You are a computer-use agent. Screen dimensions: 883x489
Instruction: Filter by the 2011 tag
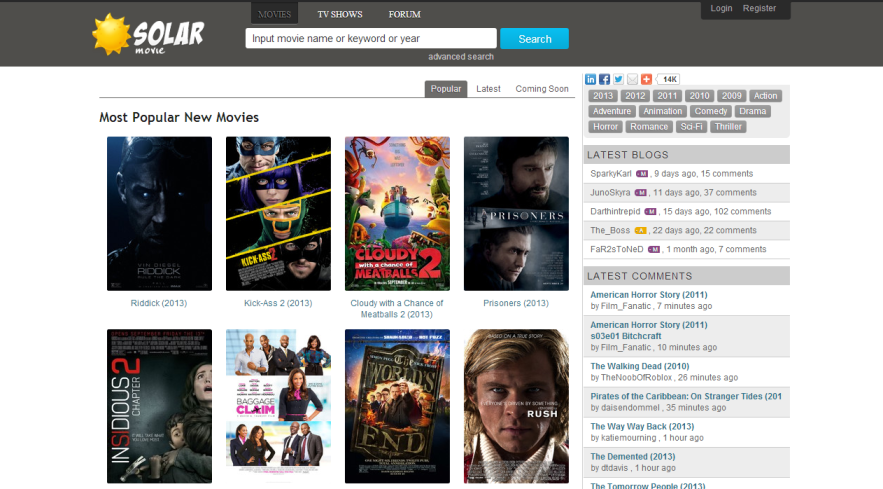click(667, 96)
